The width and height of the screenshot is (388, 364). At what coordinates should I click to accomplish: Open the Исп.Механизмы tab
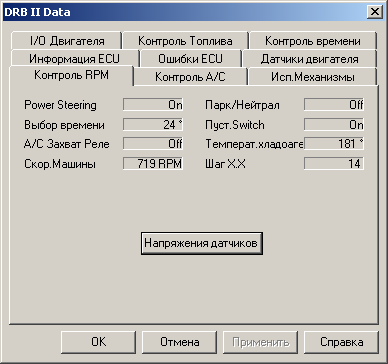pos(312,77)
